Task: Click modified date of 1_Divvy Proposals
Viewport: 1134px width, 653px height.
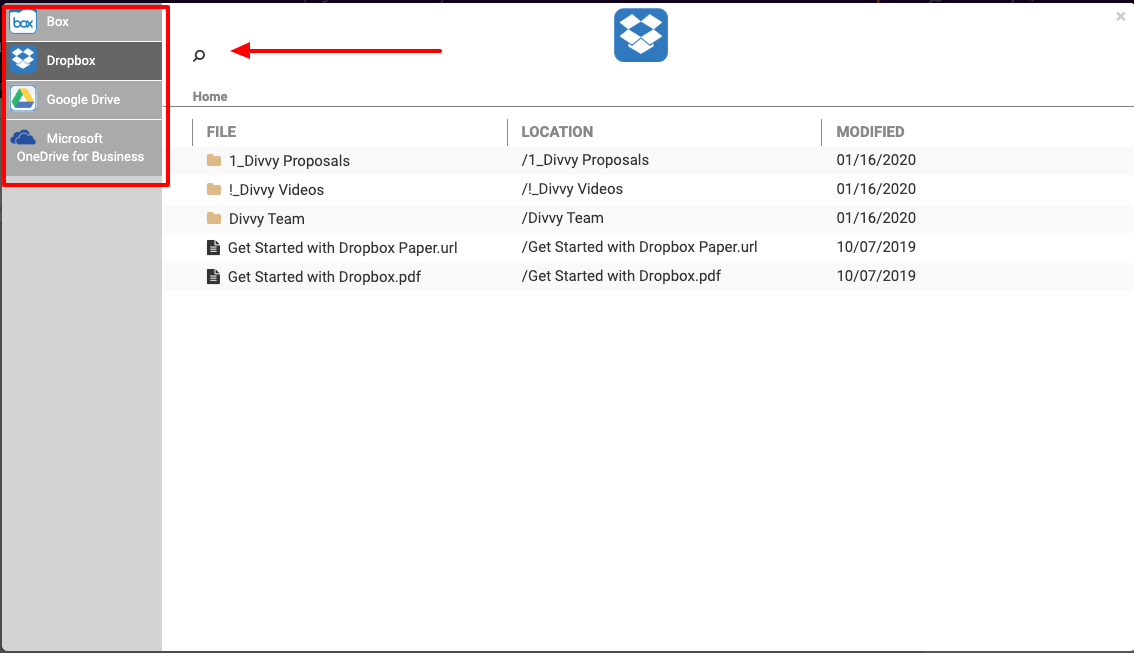Action: [x=876, y=160]
